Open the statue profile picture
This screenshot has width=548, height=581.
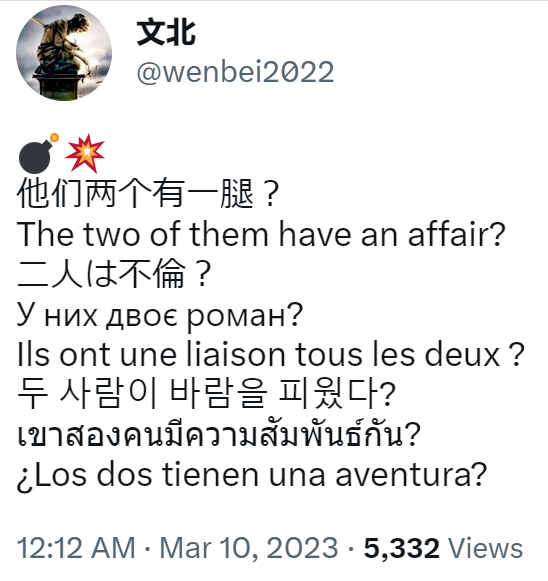(64, 53)
